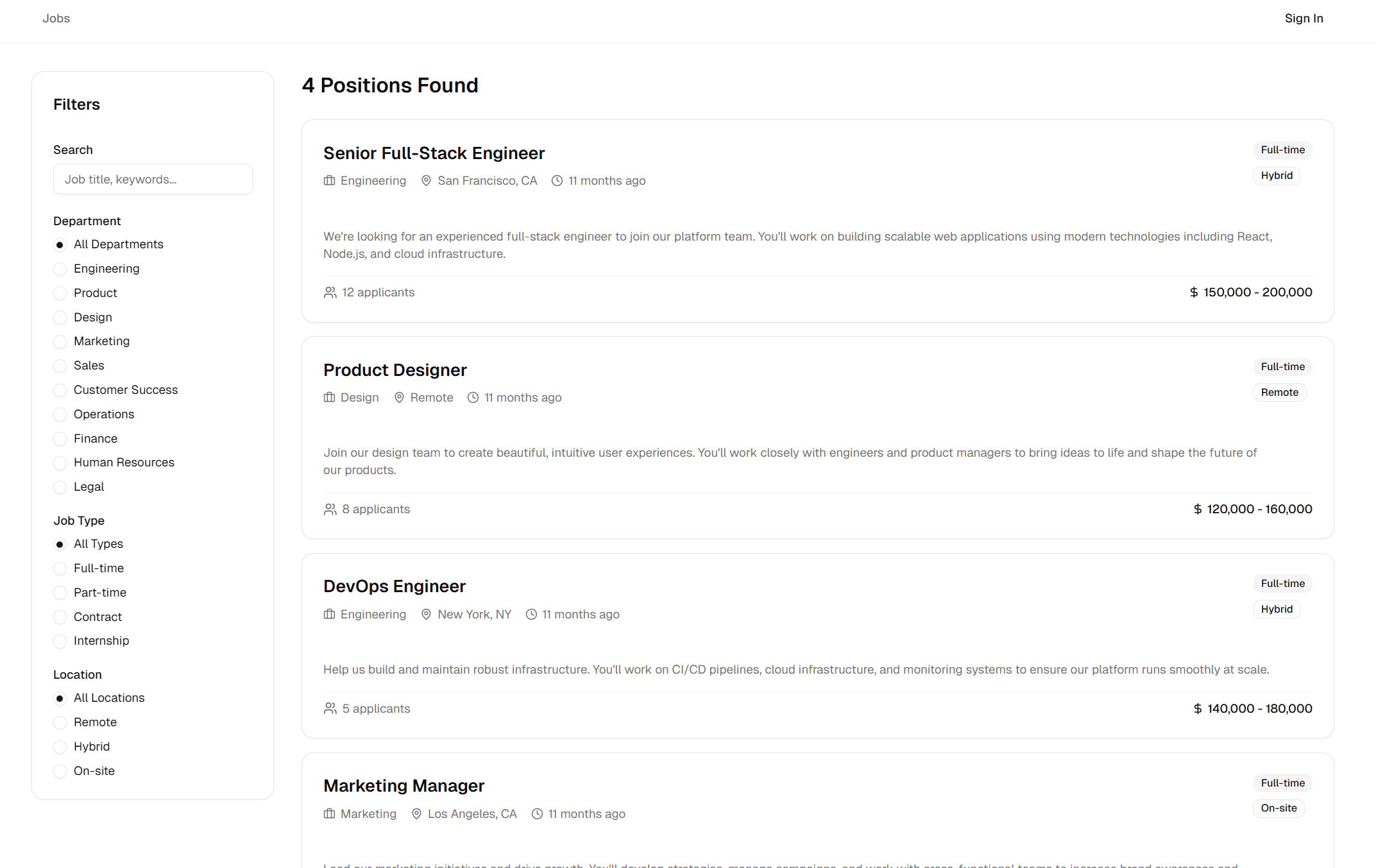Click the location pin icon beside San Francisco, CA
This screenshot has width=1376, height=868.
pyautogui.click(x=426, y=180)
